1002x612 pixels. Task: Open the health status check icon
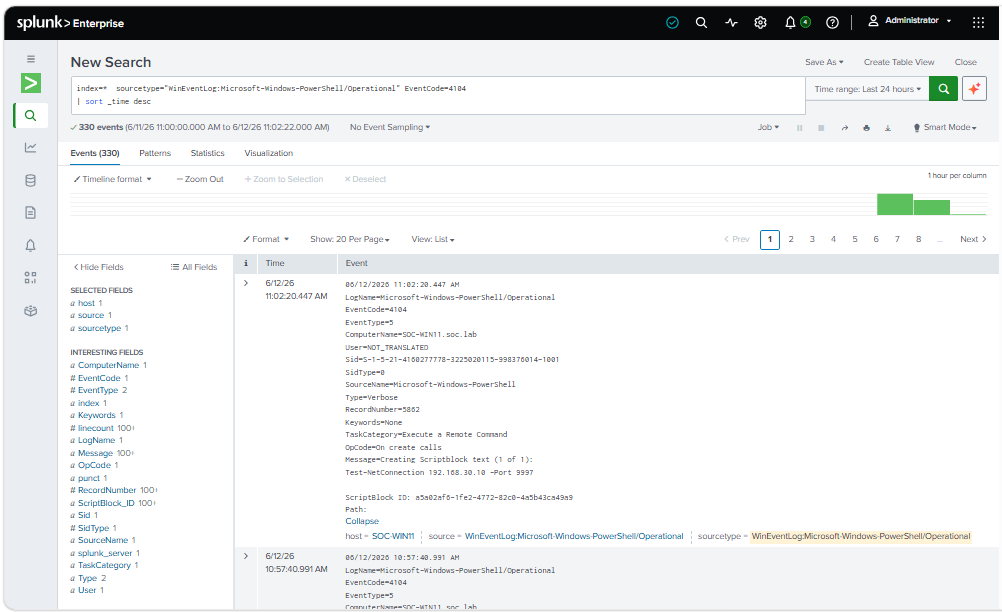[672, 23]
